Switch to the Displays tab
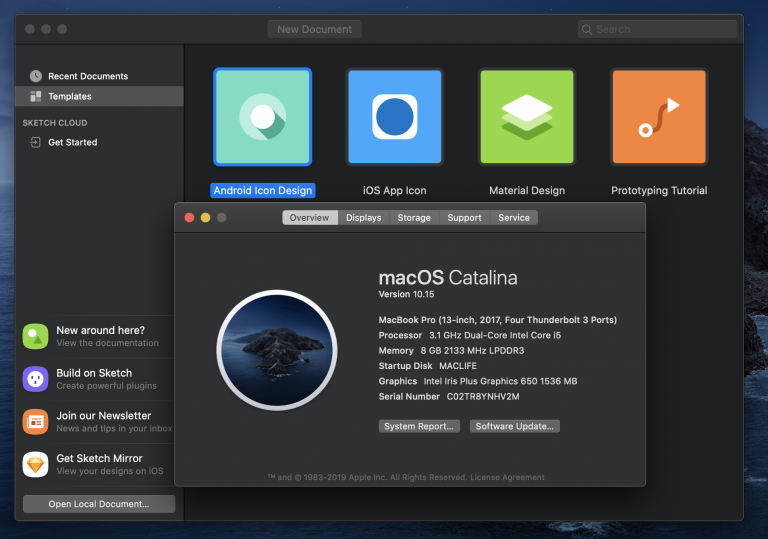 tap(363, 218)
